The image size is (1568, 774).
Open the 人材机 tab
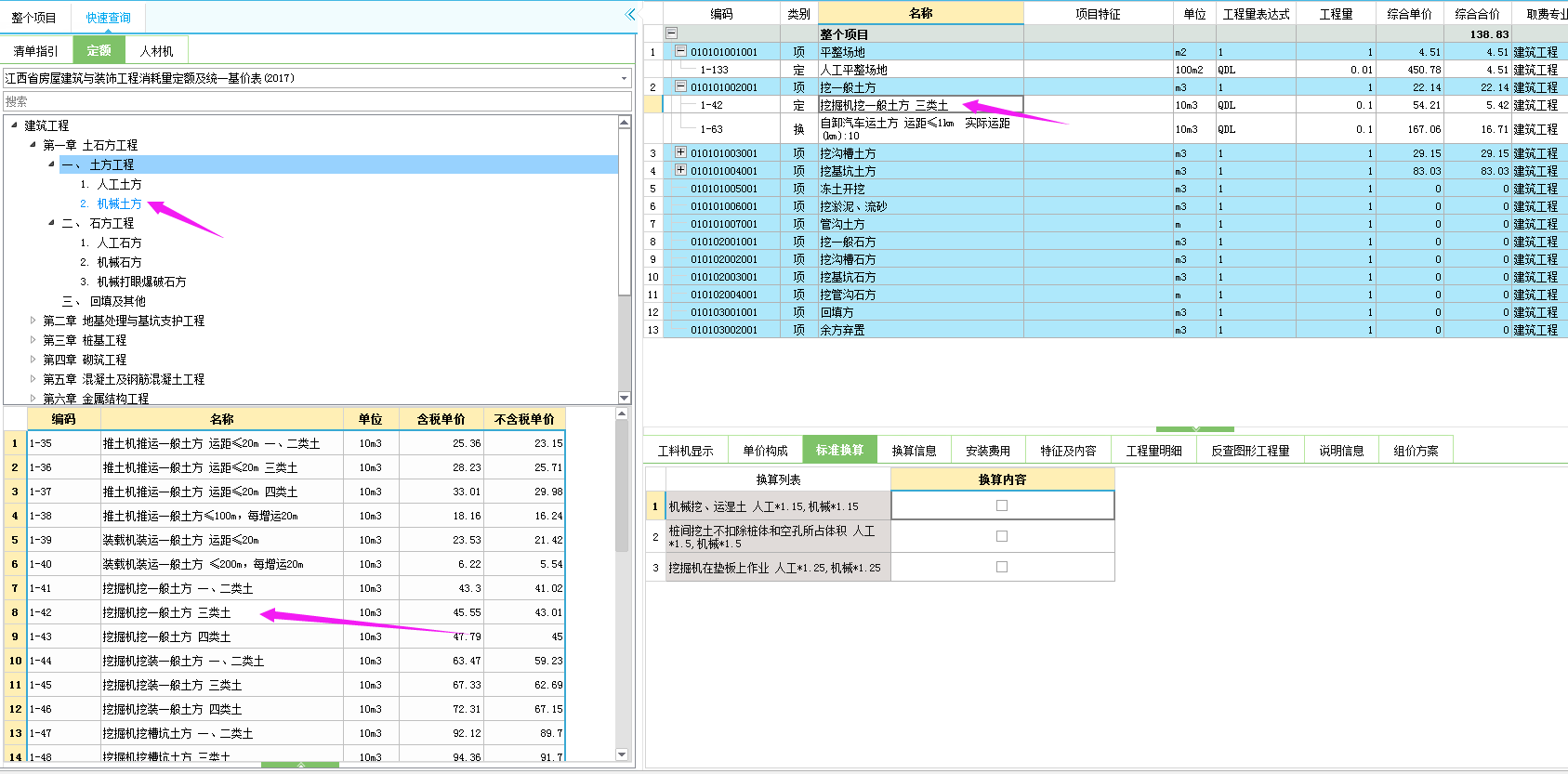tap(156, 51)
